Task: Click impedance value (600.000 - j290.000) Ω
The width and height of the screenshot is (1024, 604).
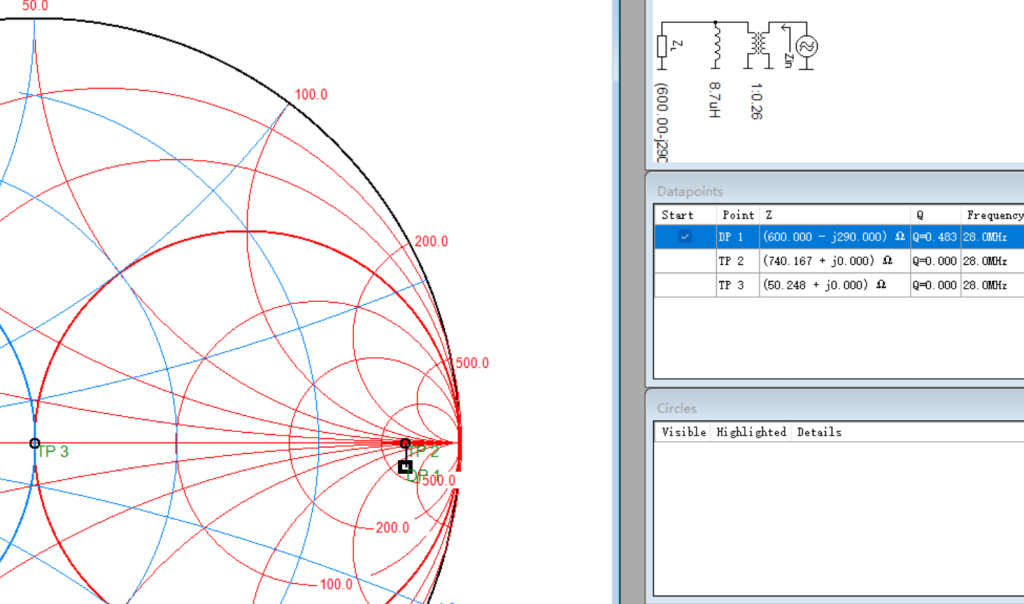Action: point(834,237)
